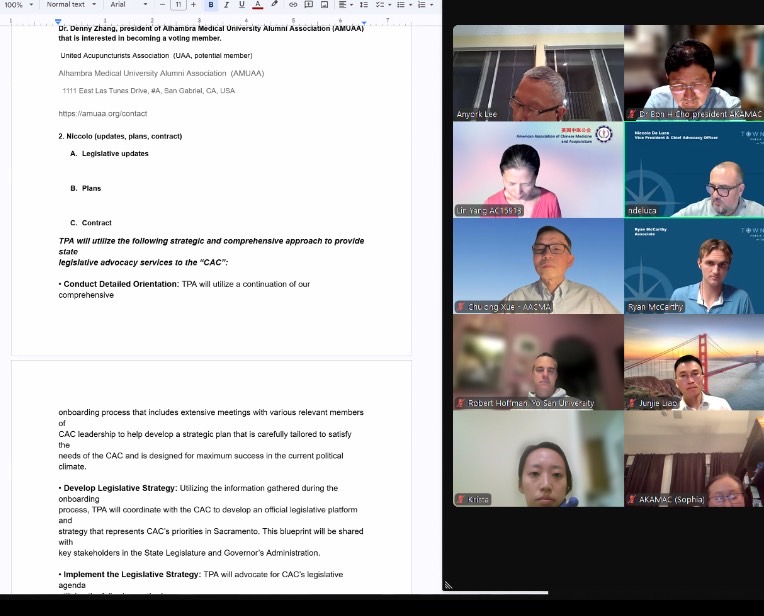Open the text alignment menu
Image resolution: width=764 pixels, height=616 pixels.
(x=344, y=5)
